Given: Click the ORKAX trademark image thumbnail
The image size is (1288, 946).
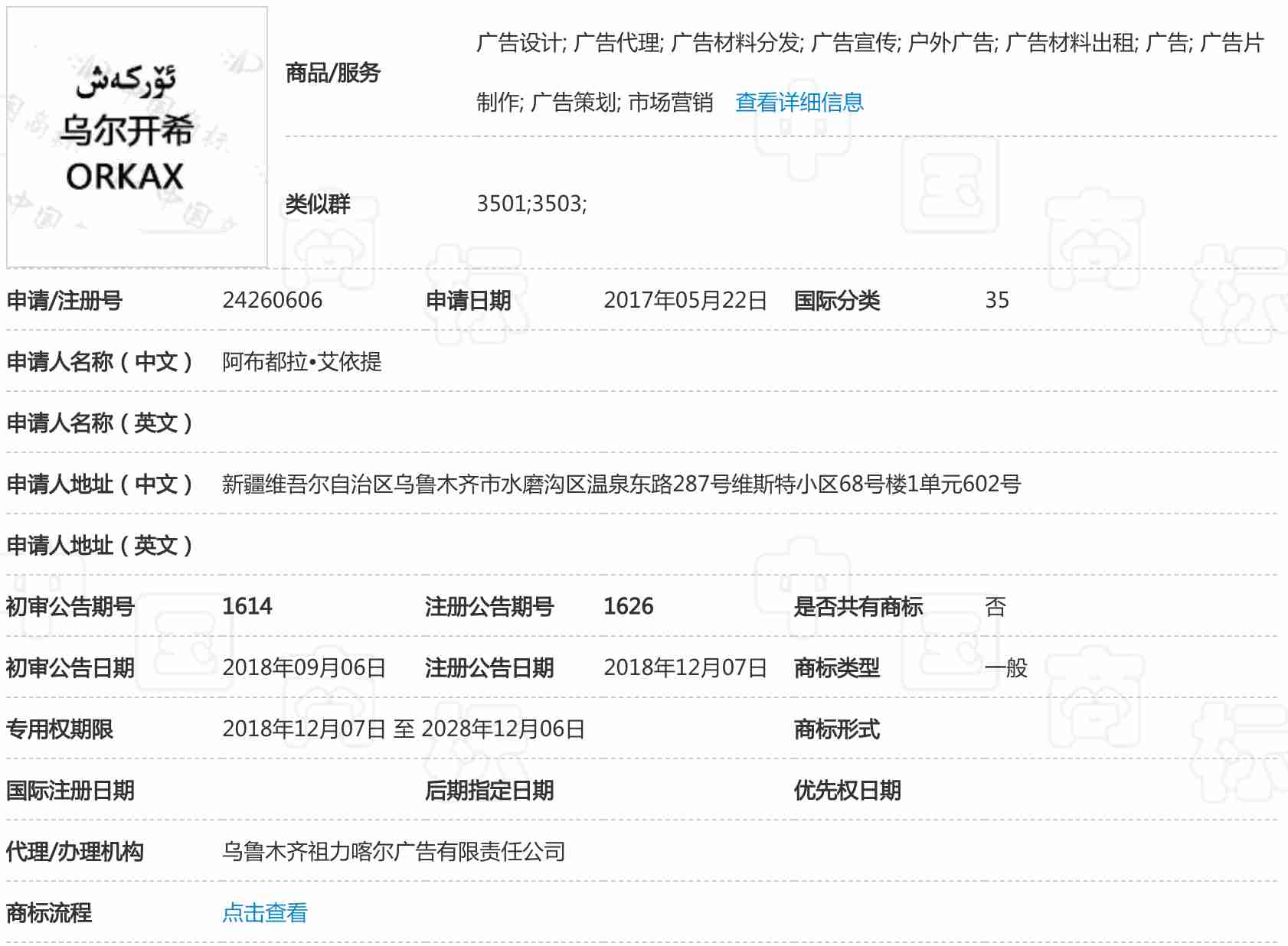Looking at the screenshot, I should pos(136,137).
